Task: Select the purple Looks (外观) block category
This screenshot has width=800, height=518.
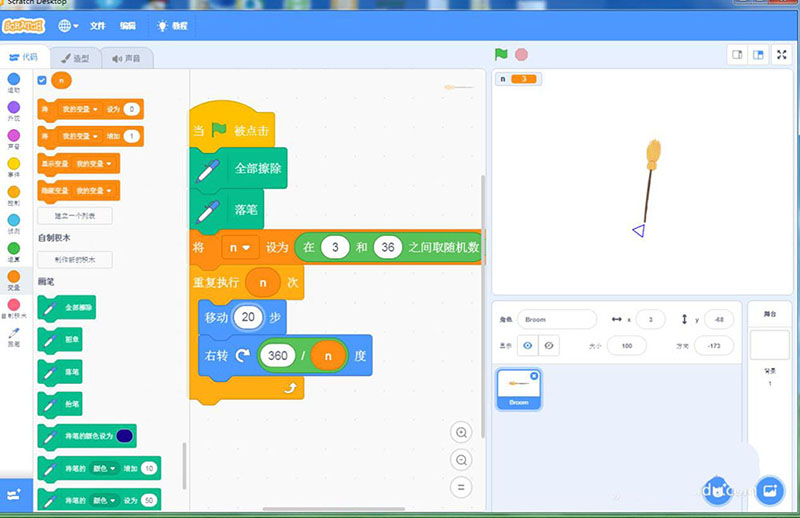Action: pos(14,111)
